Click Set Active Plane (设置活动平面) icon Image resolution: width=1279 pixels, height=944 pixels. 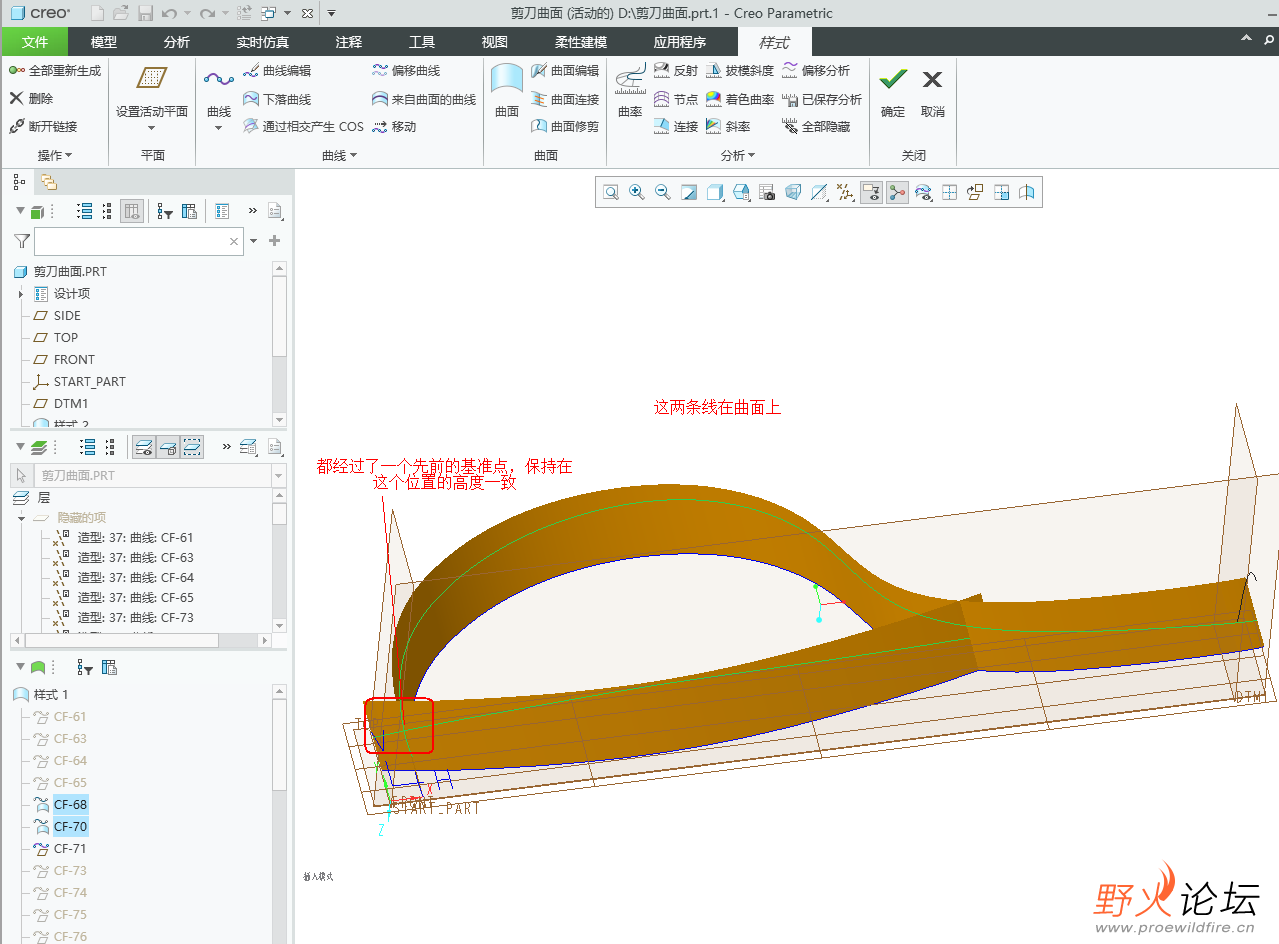point(152,79)
